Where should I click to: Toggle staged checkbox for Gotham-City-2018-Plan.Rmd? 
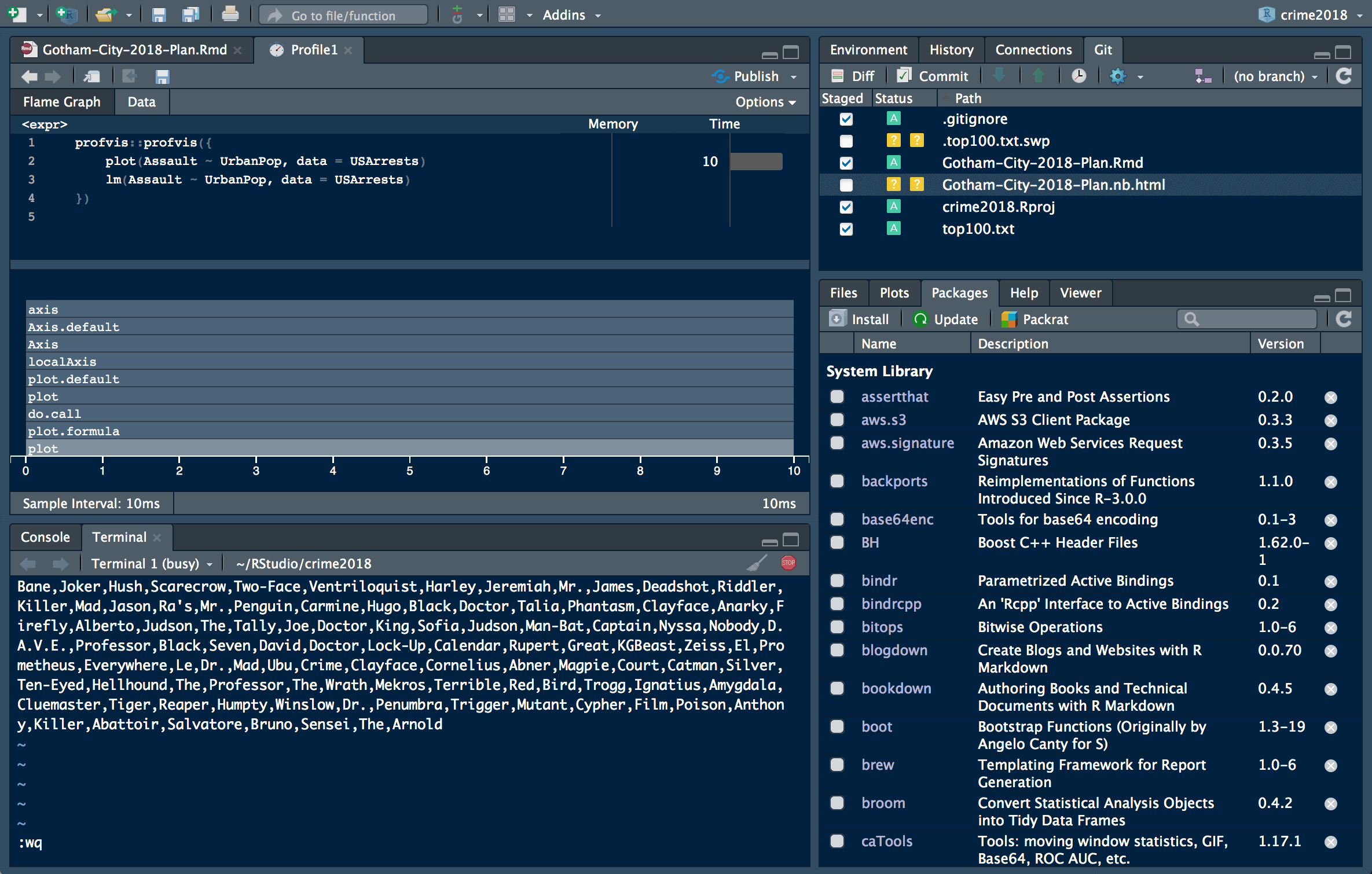[x=844, y=162]
